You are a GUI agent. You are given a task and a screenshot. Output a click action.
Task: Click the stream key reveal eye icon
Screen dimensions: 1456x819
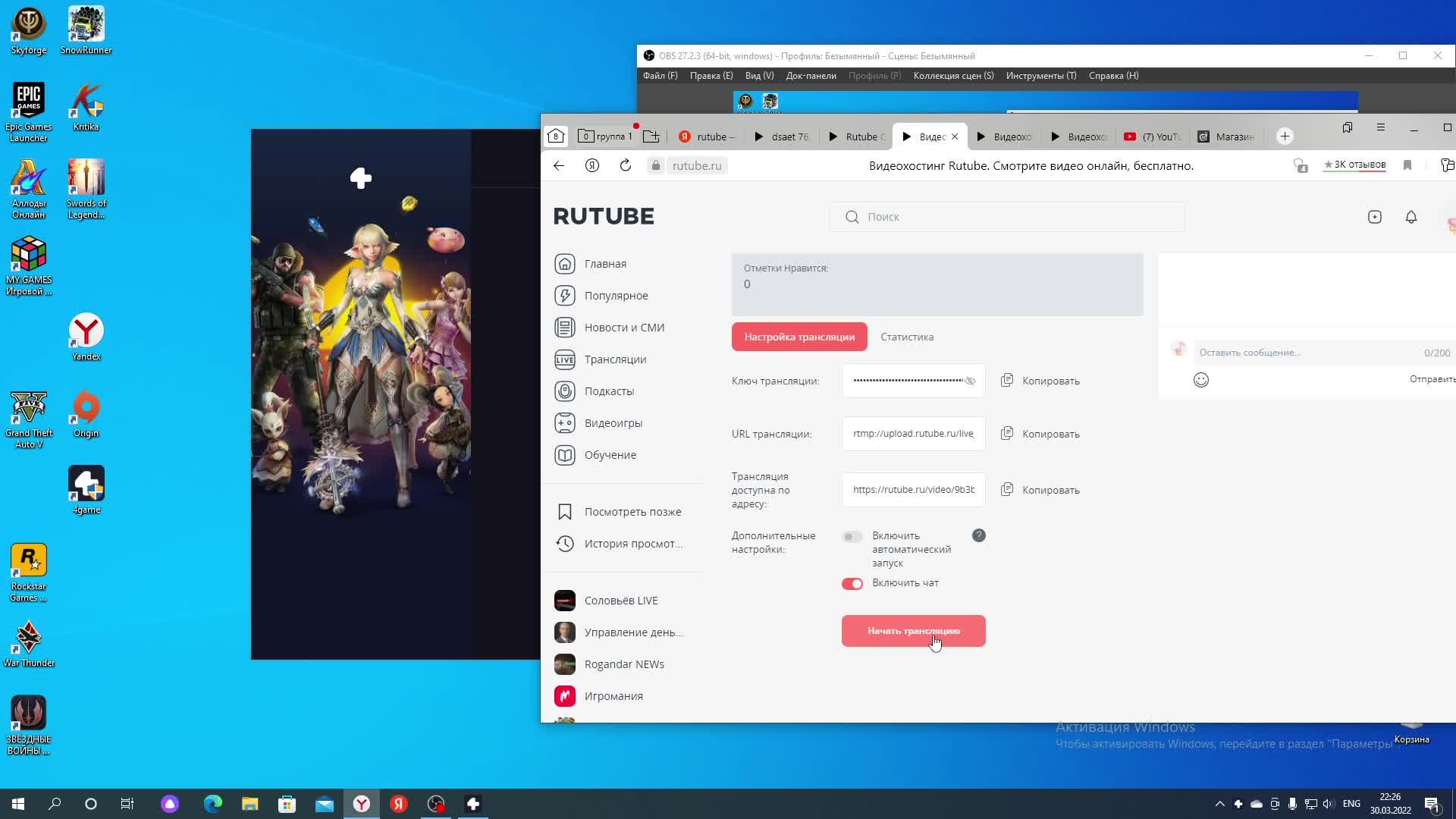point(970,381)
